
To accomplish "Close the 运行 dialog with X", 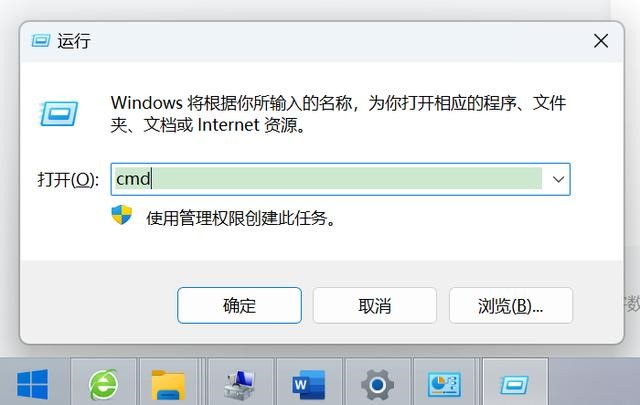I will click(x=601, y=41).
